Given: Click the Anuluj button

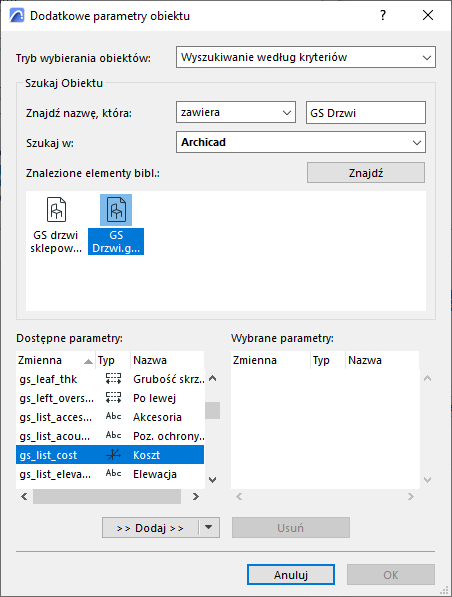Looking at the screenshot, I should 291,575.
